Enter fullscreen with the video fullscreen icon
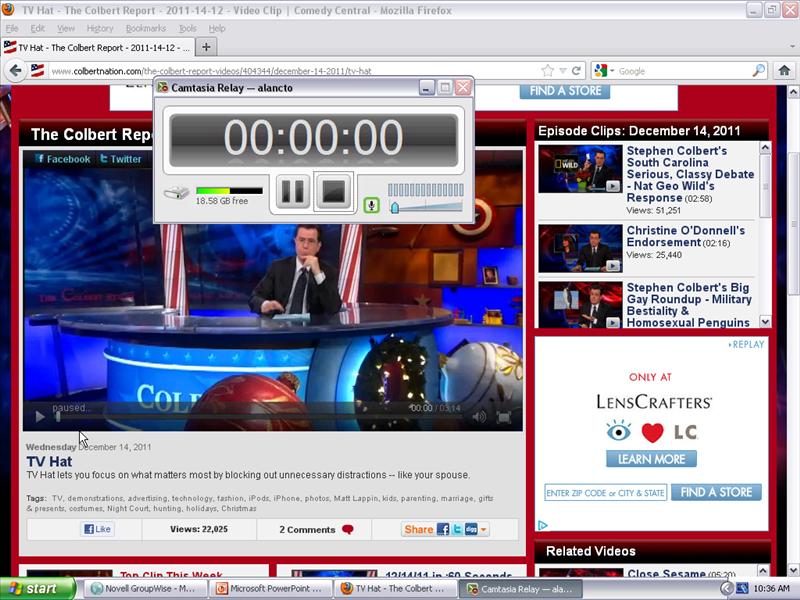800x600 pixels. [504, 417]
